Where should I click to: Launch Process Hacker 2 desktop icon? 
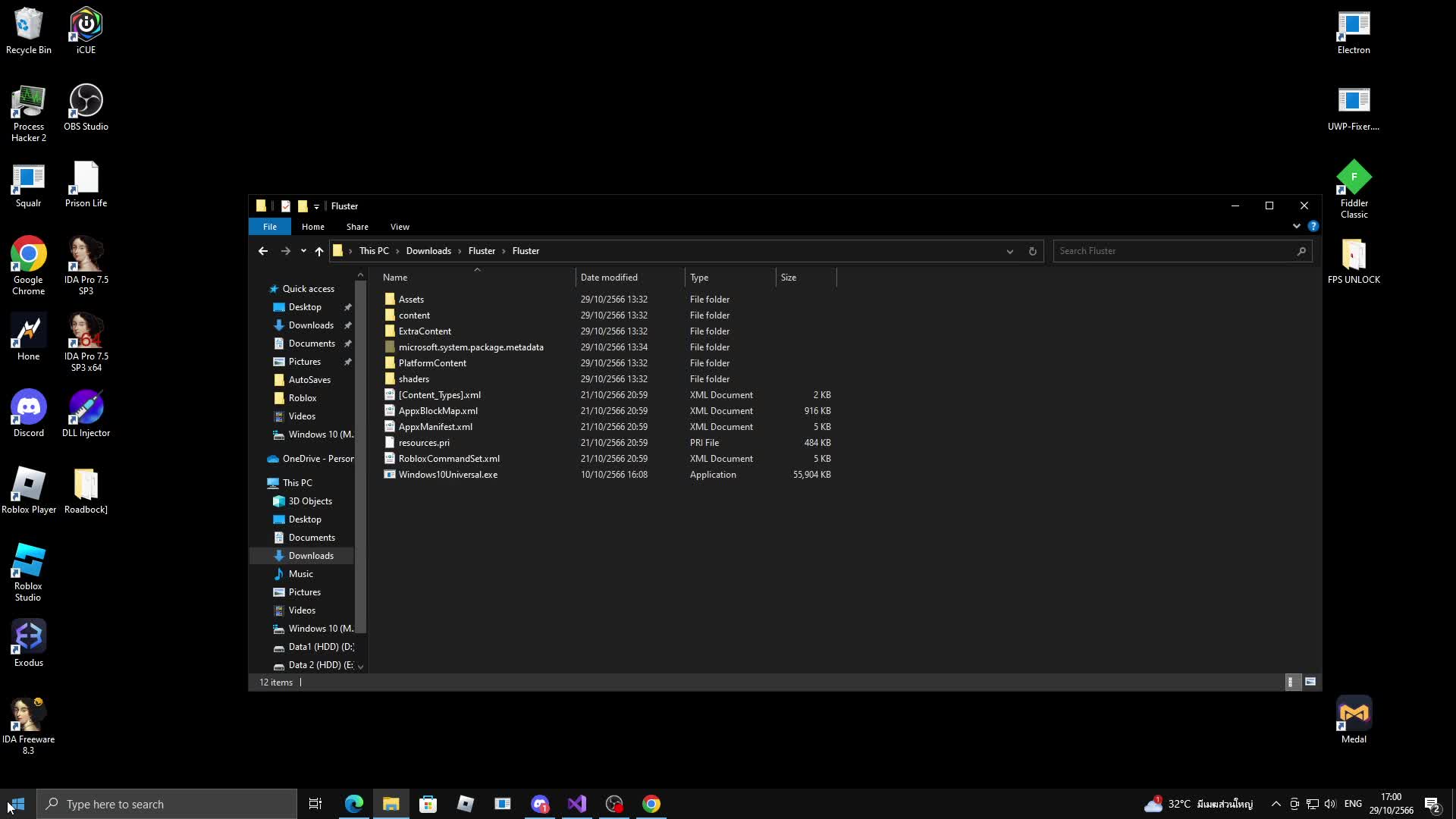pos(28,114)
